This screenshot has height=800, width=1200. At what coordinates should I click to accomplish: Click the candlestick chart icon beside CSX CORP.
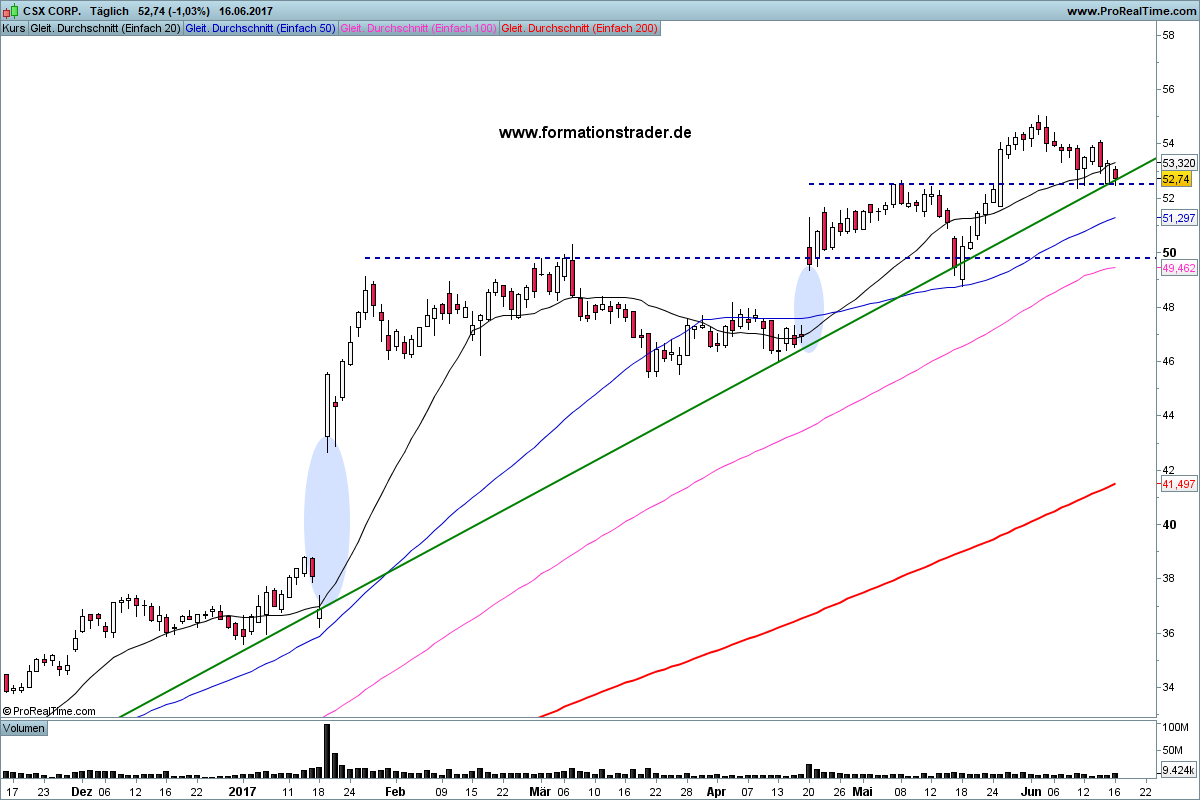point(9,11)
